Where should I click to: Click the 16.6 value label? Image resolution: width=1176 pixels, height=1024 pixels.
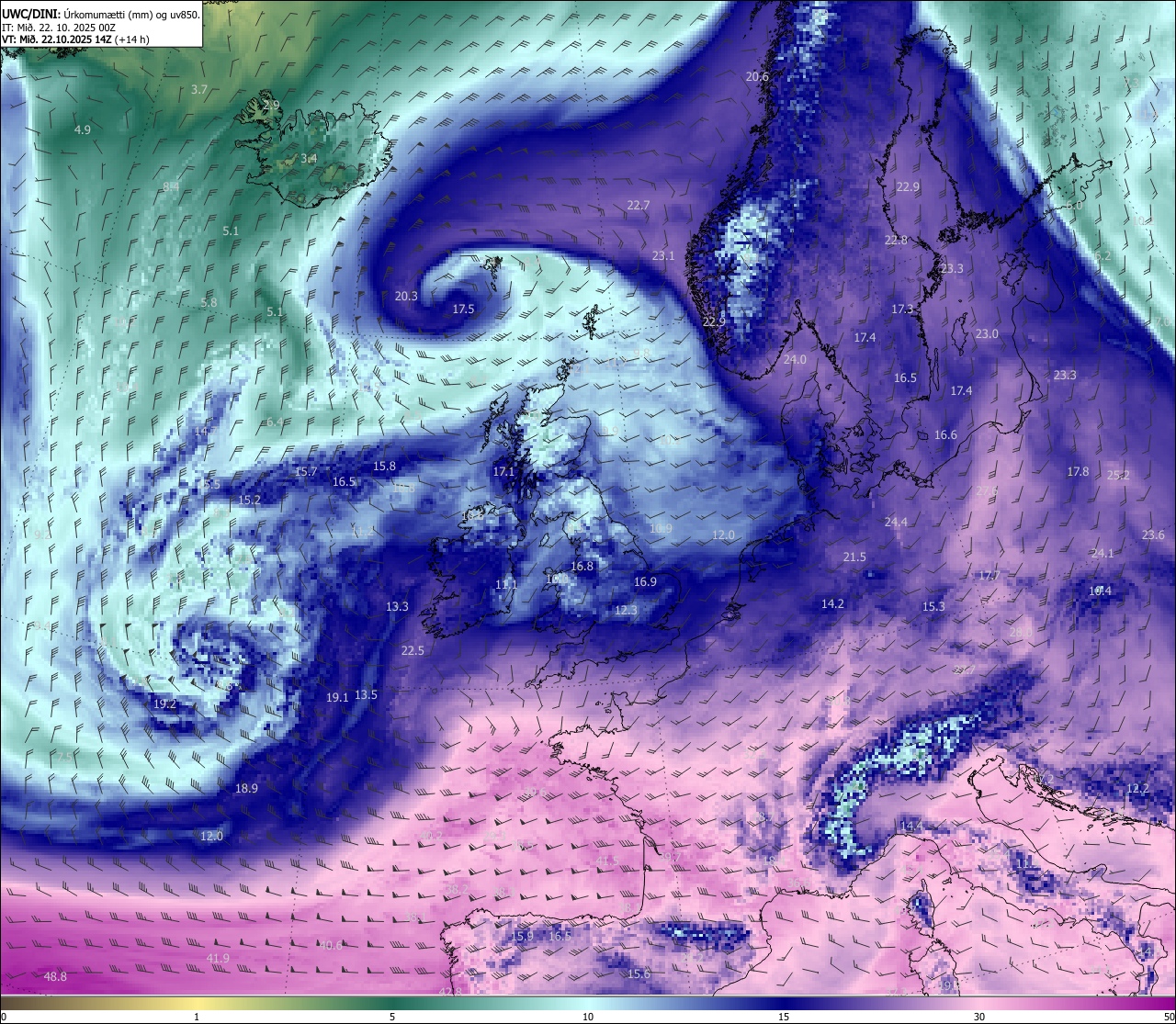945,435
